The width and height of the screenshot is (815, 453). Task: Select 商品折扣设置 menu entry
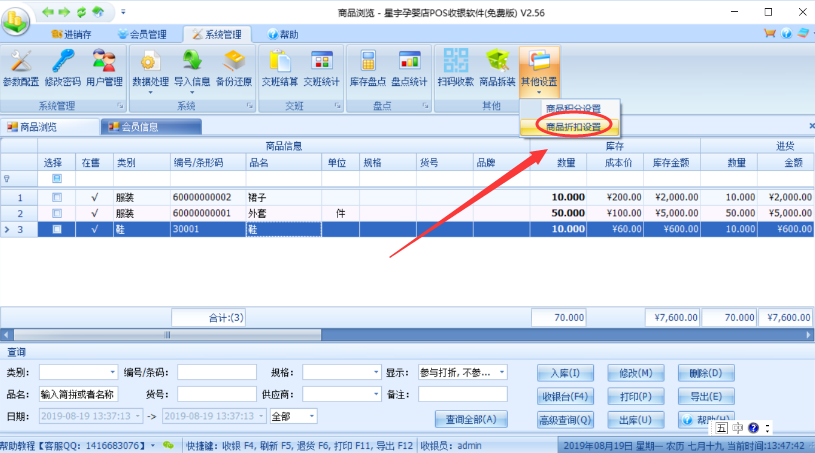[573, 127]
